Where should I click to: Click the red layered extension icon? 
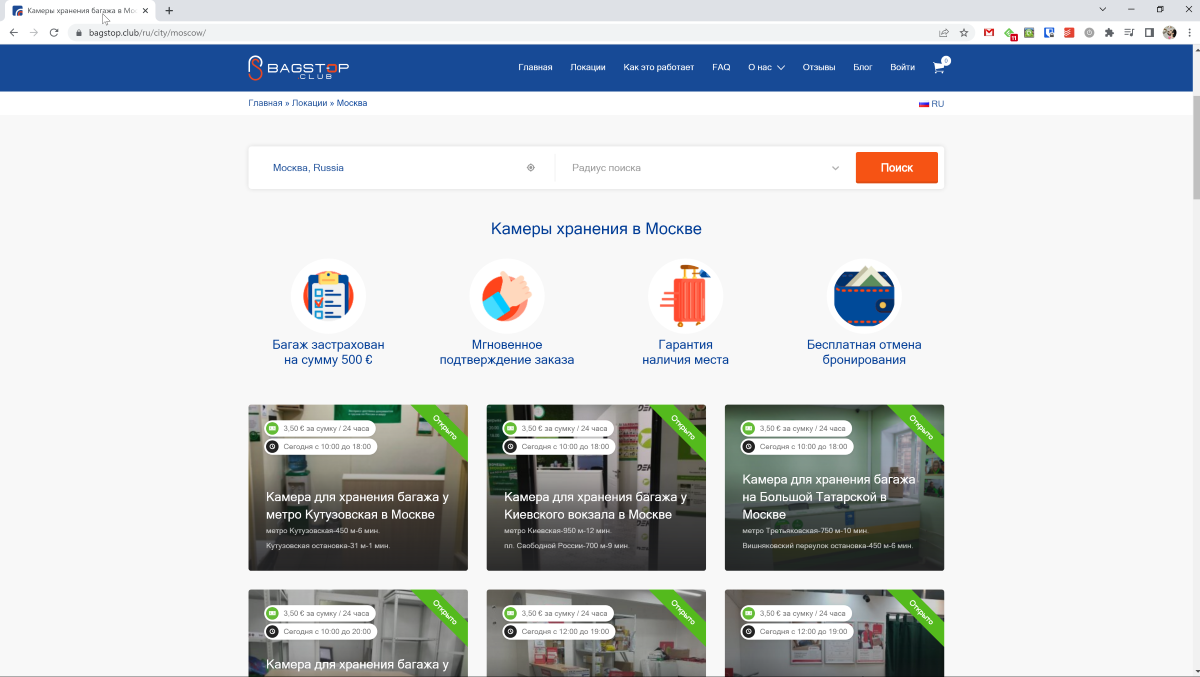1069,32
